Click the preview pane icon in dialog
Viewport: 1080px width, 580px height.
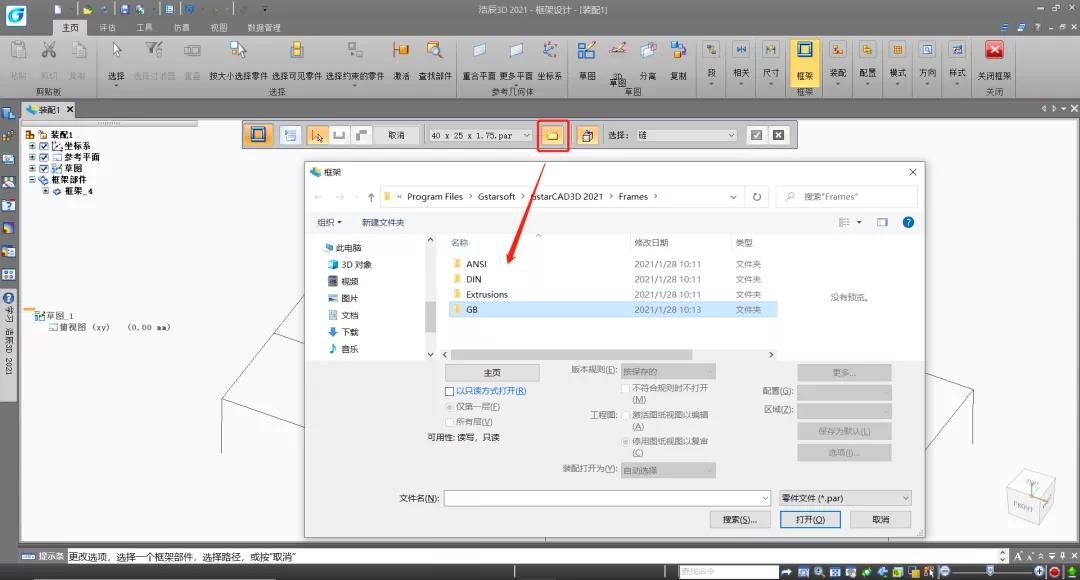pyautogui.click(x=882, y=222)
